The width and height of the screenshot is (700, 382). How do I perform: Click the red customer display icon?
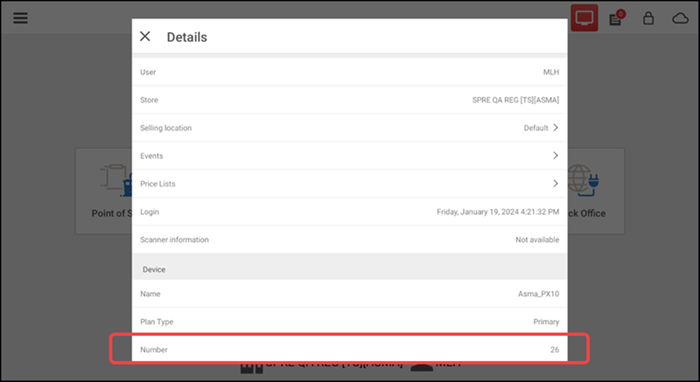[584, 18]
